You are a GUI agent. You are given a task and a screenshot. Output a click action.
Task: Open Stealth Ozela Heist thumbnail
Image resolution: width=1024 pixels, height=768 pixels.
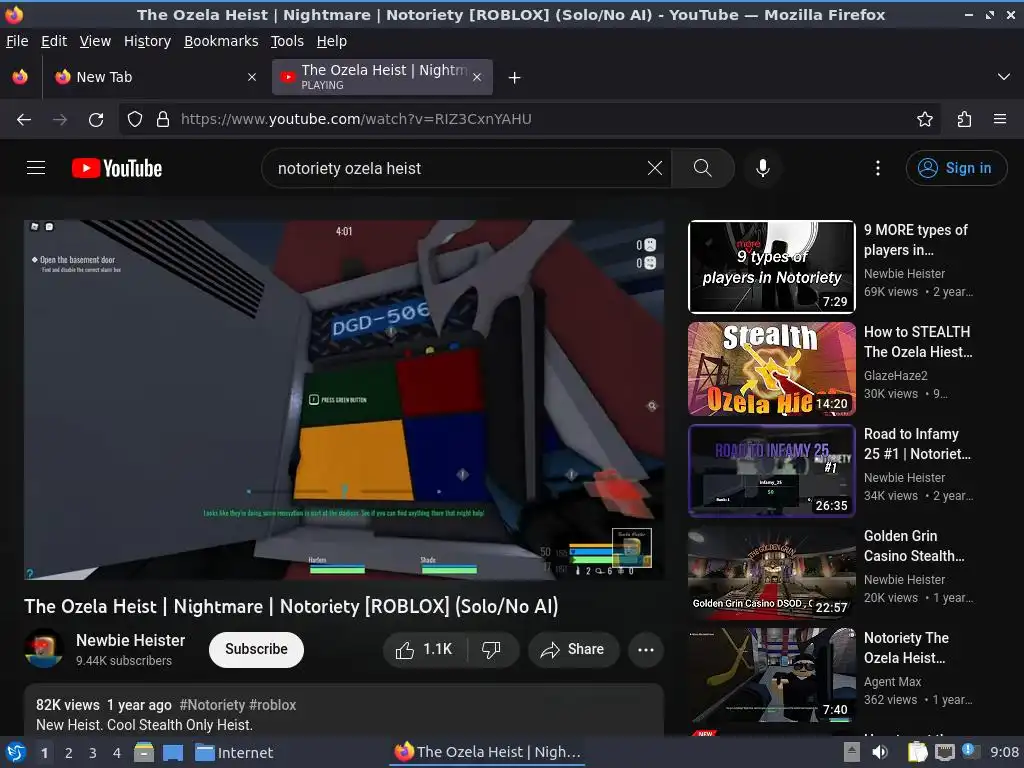[x=771, y=369]
